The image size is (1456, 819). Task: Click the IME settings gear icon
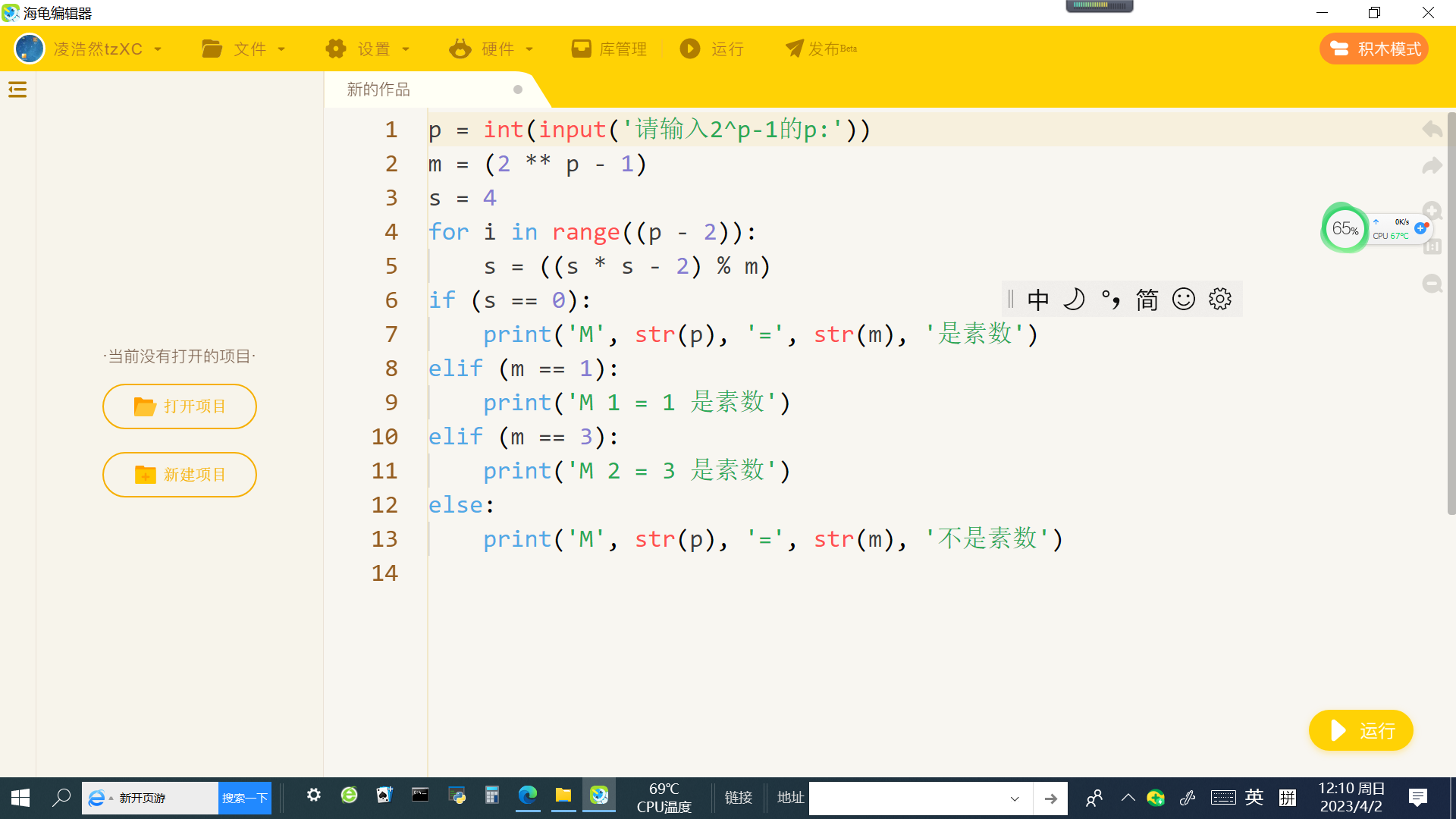(x=1220, y=299)
